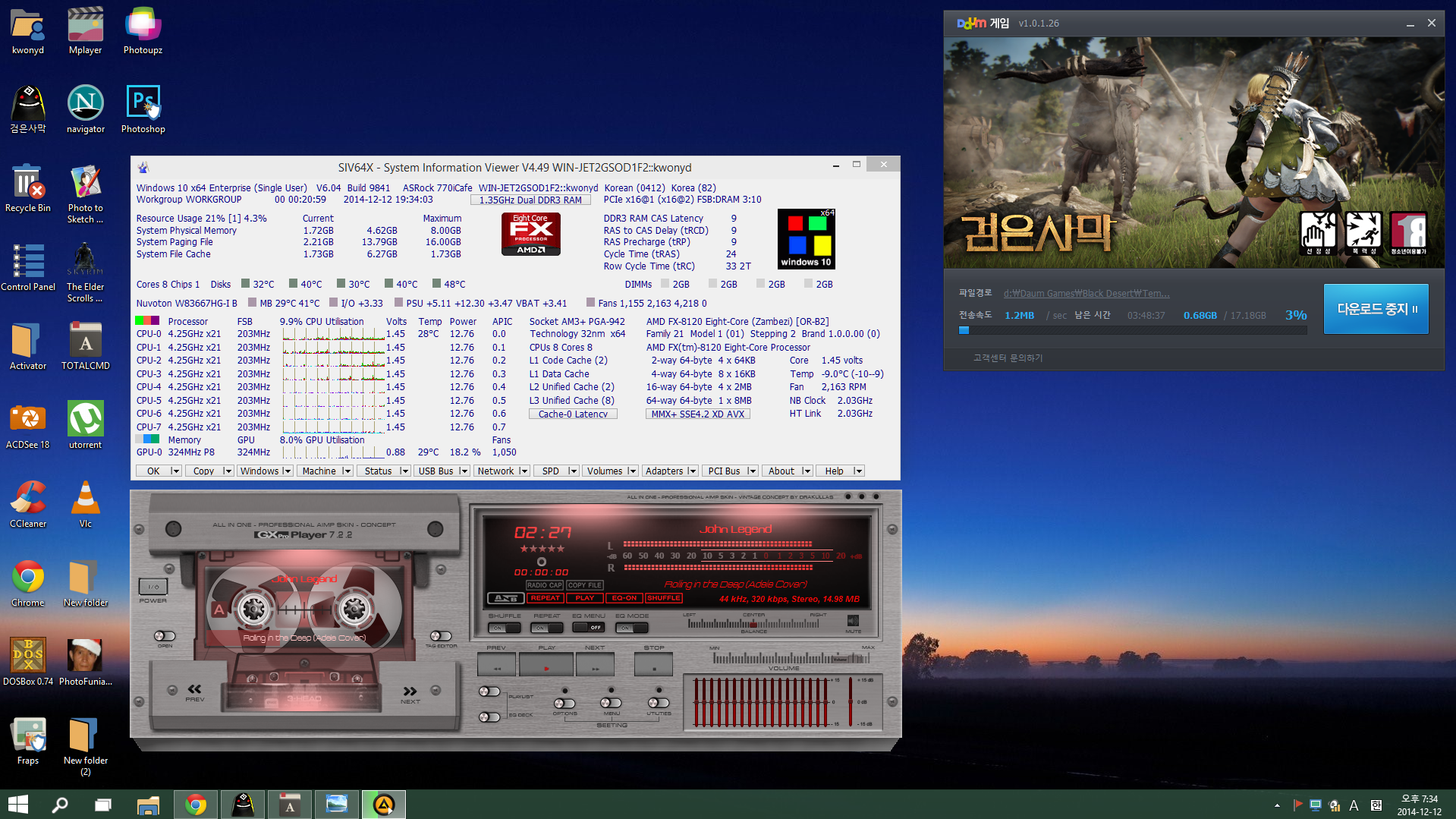Flip the MENU toggle under Setting in AIMP
1456x819 pixels.
[x=612, y=703]
